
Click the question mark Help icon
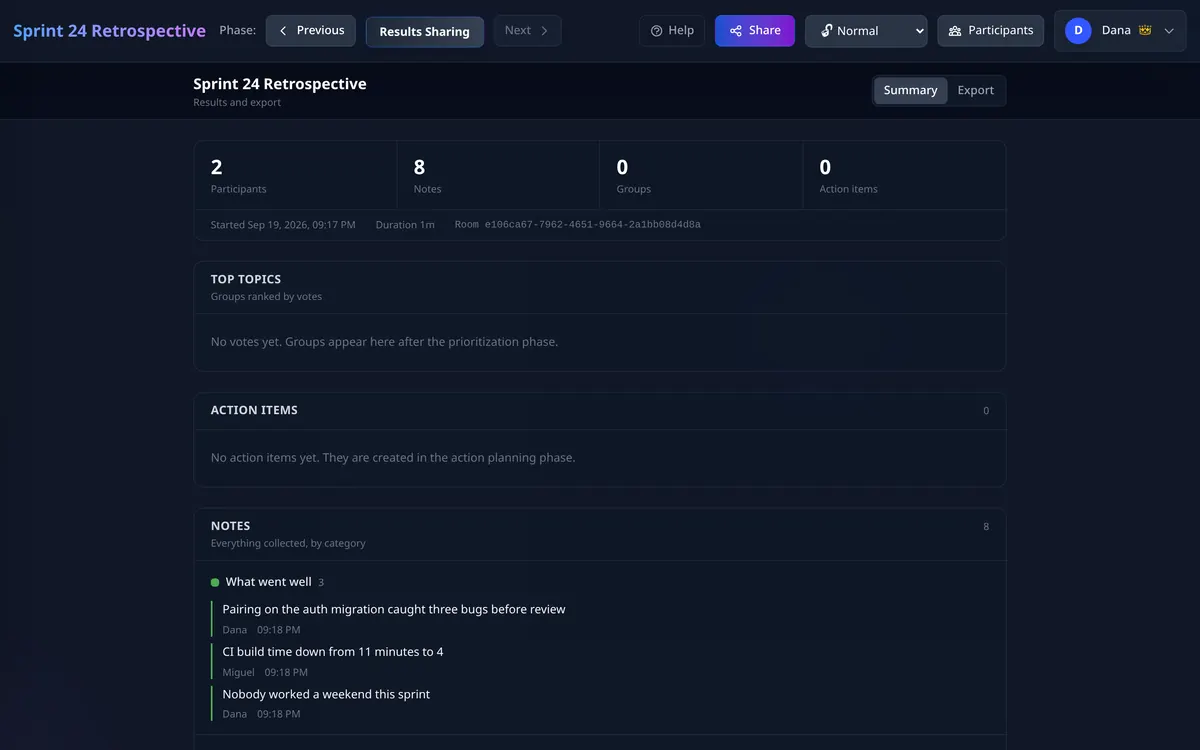pos(657,31)
